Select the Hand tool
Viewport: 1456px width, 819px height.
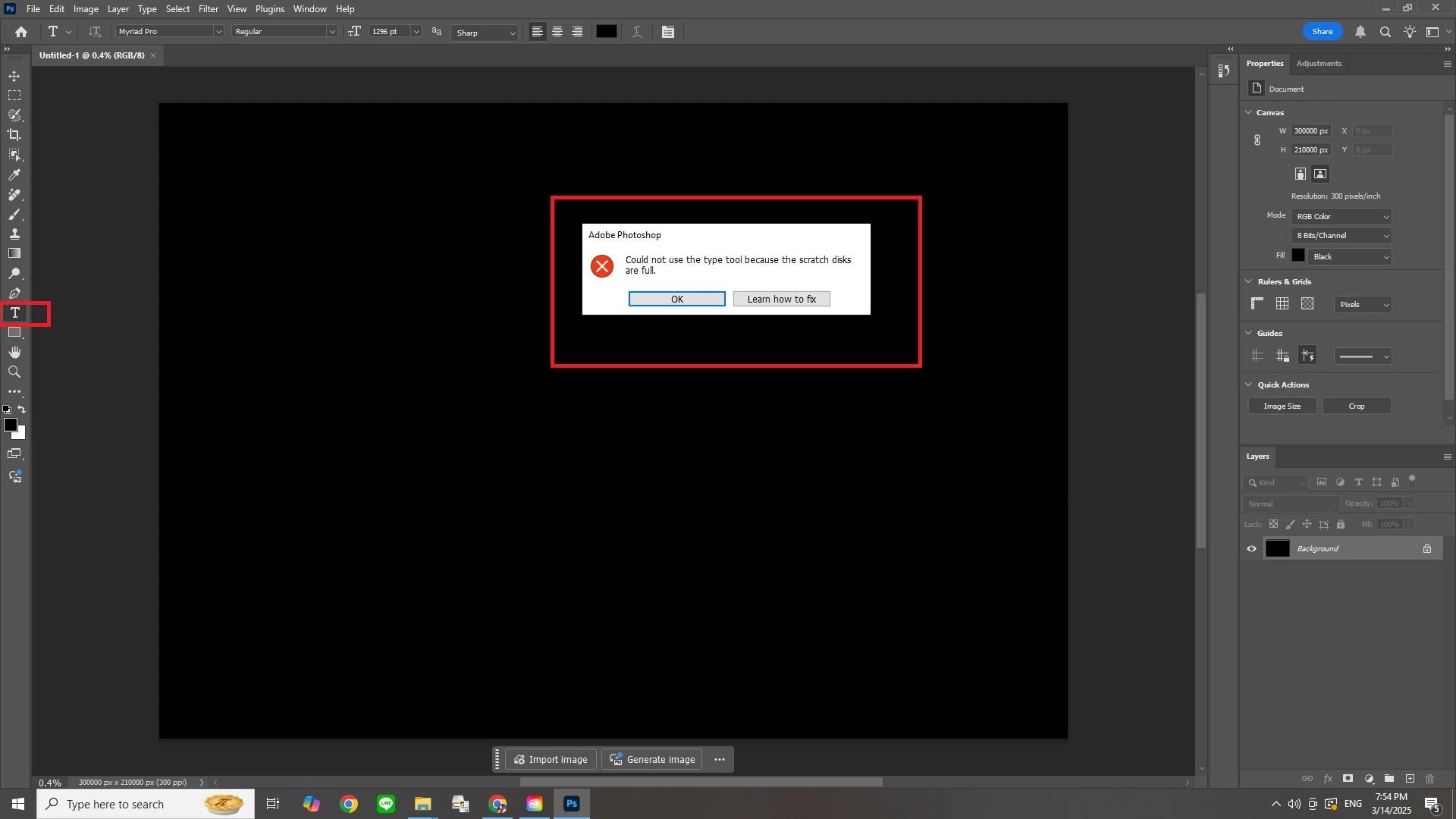(x=14, y=352)
